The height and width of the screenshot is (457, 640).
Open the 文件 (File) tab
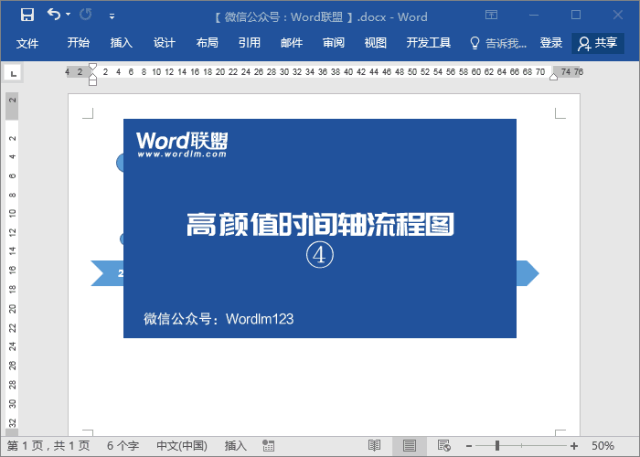pyautogui.click(x=27, y=43)
